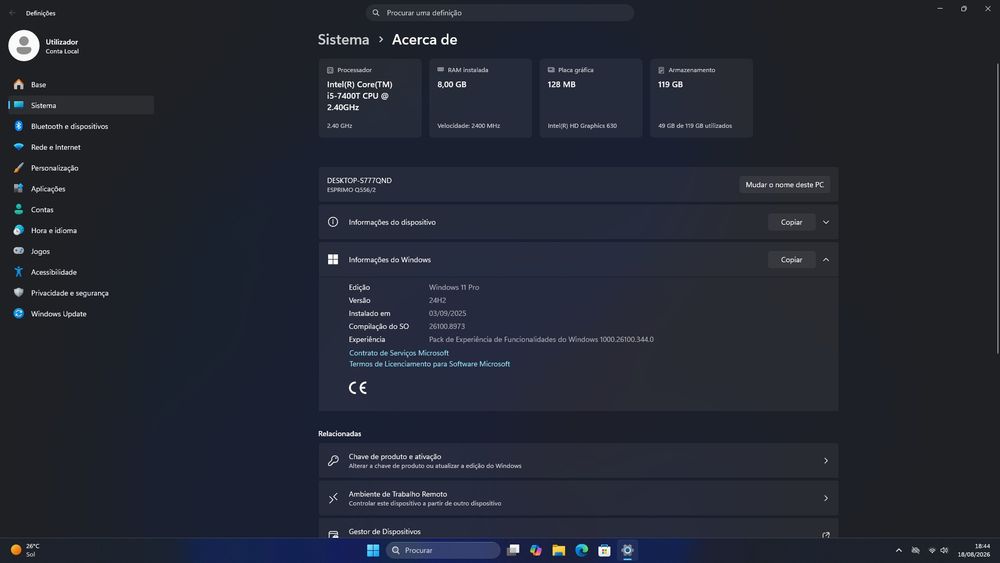Expand Informações do dispositivo chevron

826,222
